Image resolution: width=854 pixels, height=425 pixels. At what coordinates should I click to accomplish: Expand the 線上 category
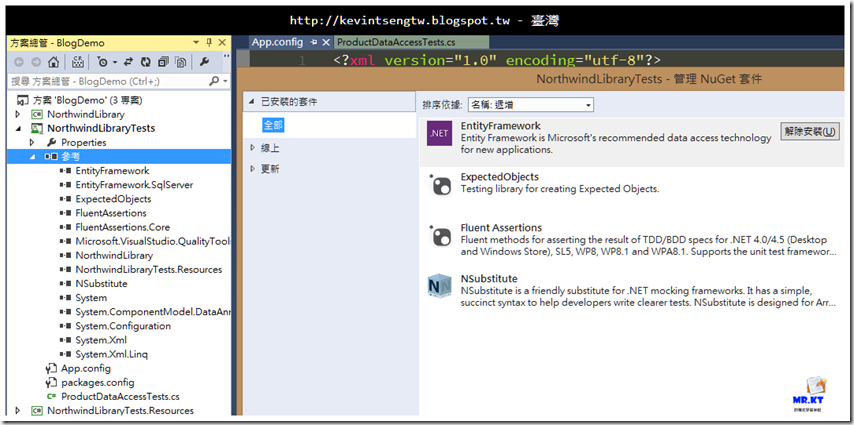pyautogui.click(x=252, y=148)
